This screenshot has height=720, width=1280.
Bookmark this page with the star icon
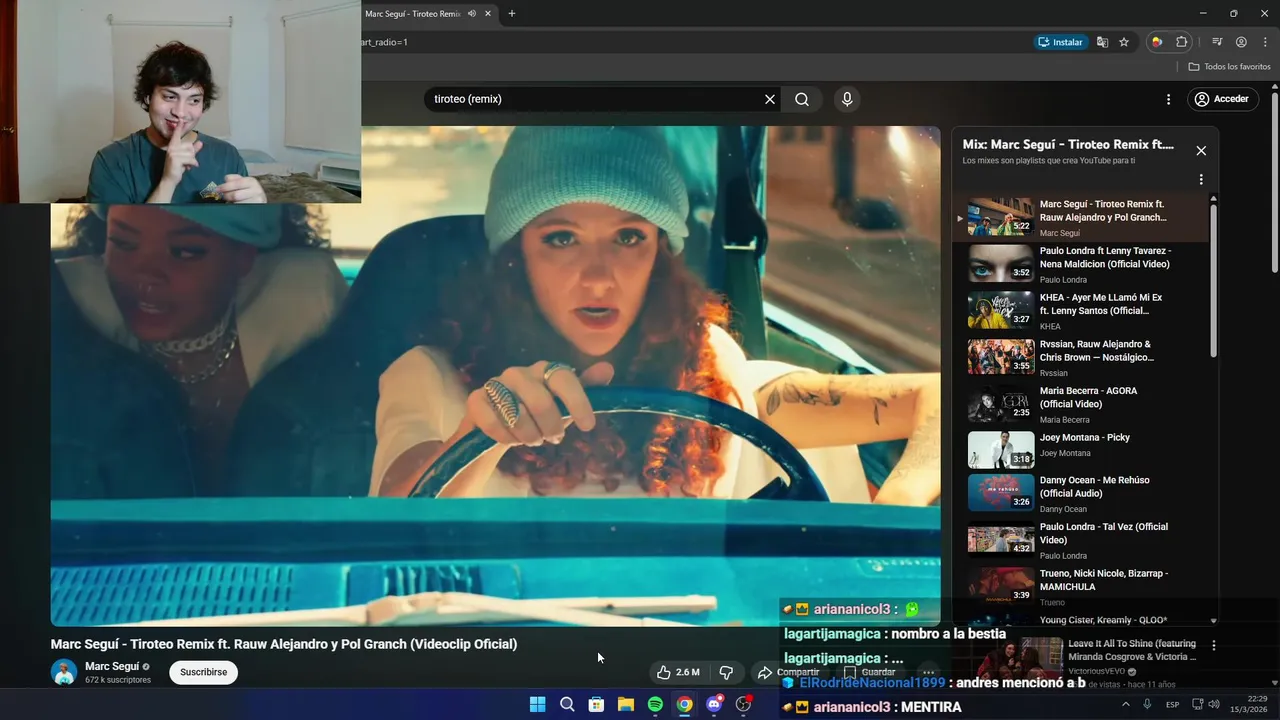click(x=1124, y=42)
